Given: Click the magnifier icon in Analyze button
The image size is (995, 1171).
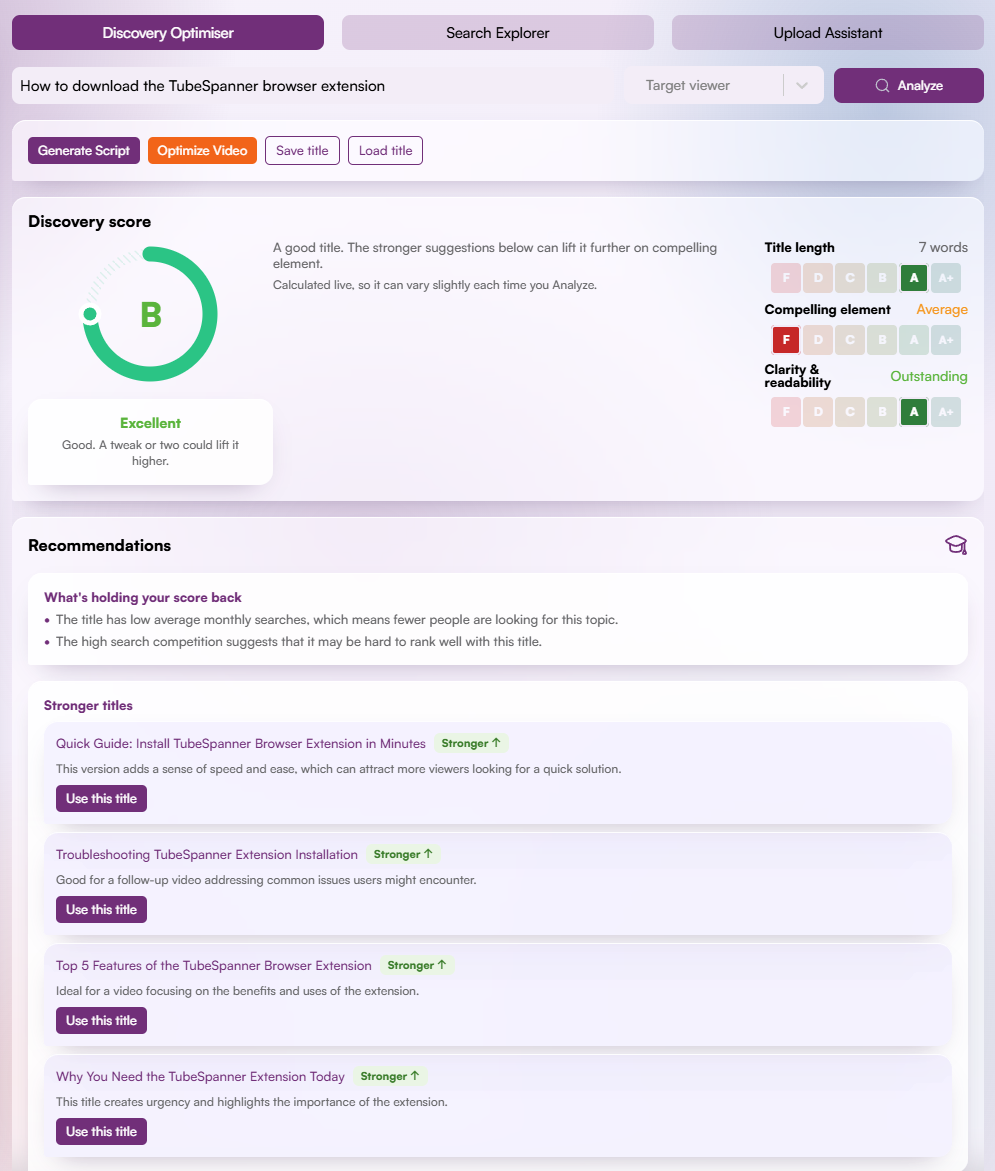Looking at the screenshot, I should click(x=882, y=85).
